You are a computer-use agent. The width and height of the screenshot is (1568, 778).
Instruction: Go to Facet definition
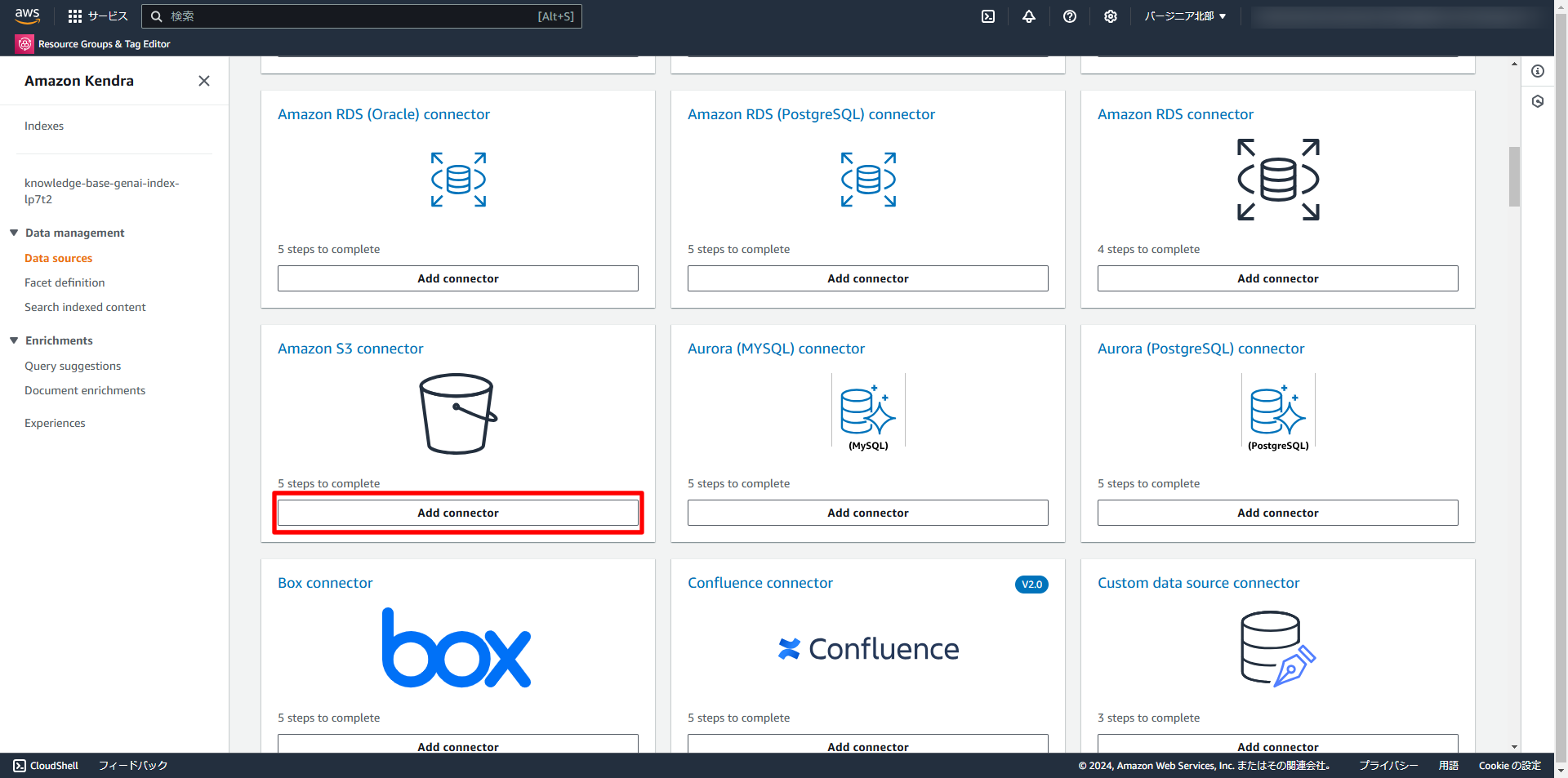coord(65,282)
